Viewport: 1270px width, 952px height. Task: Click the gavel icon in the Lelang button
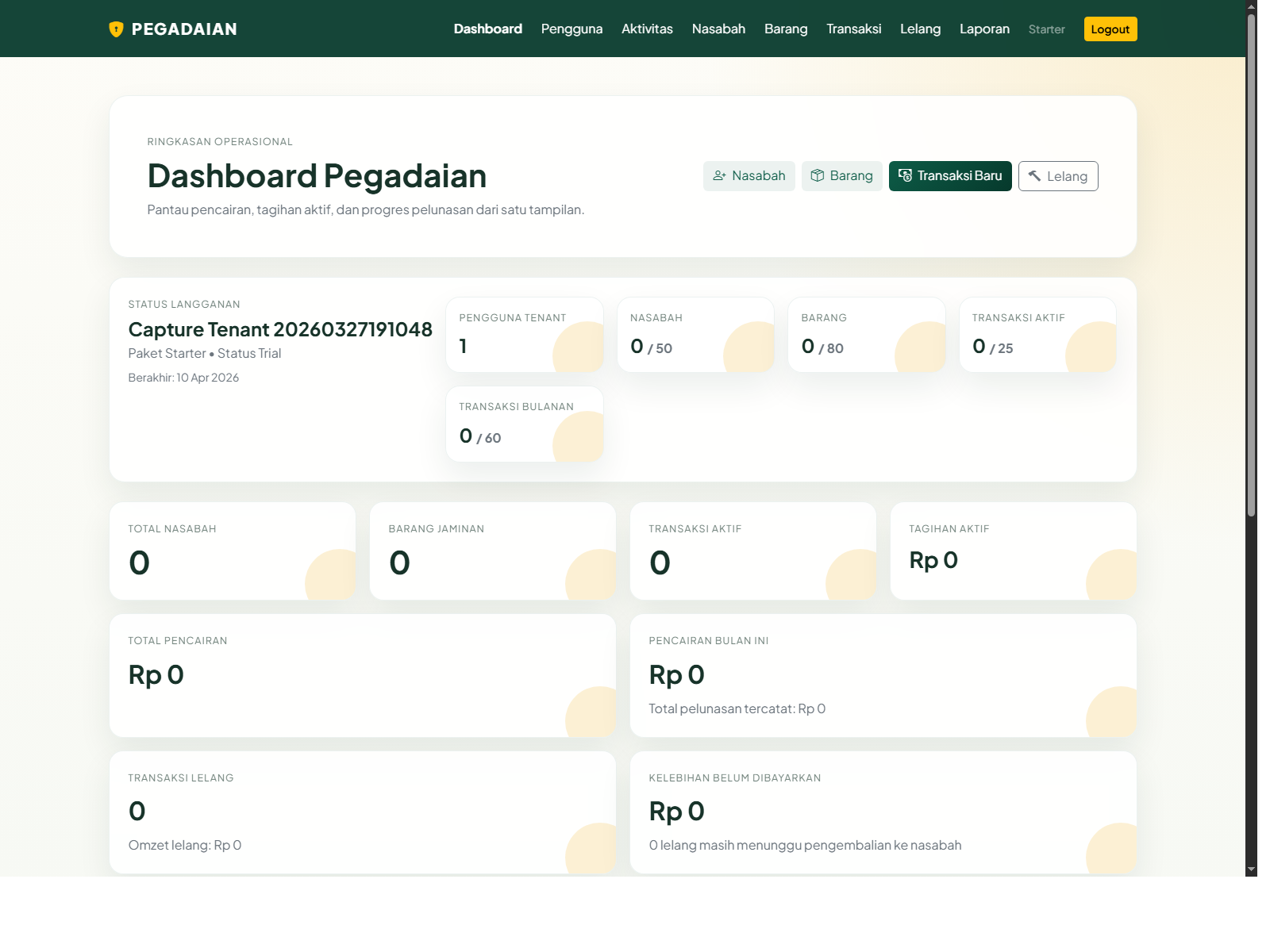point(1035,176)
